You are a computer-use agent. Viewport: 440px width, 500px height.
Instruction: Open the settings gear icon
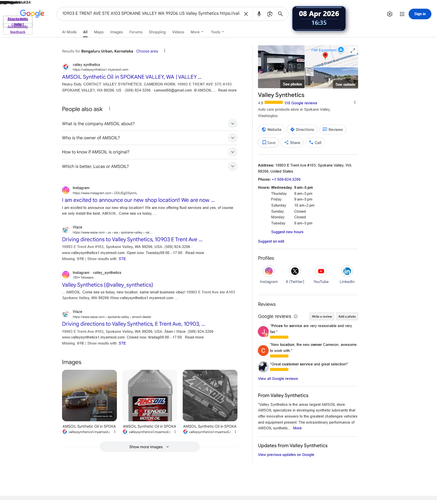389,14
